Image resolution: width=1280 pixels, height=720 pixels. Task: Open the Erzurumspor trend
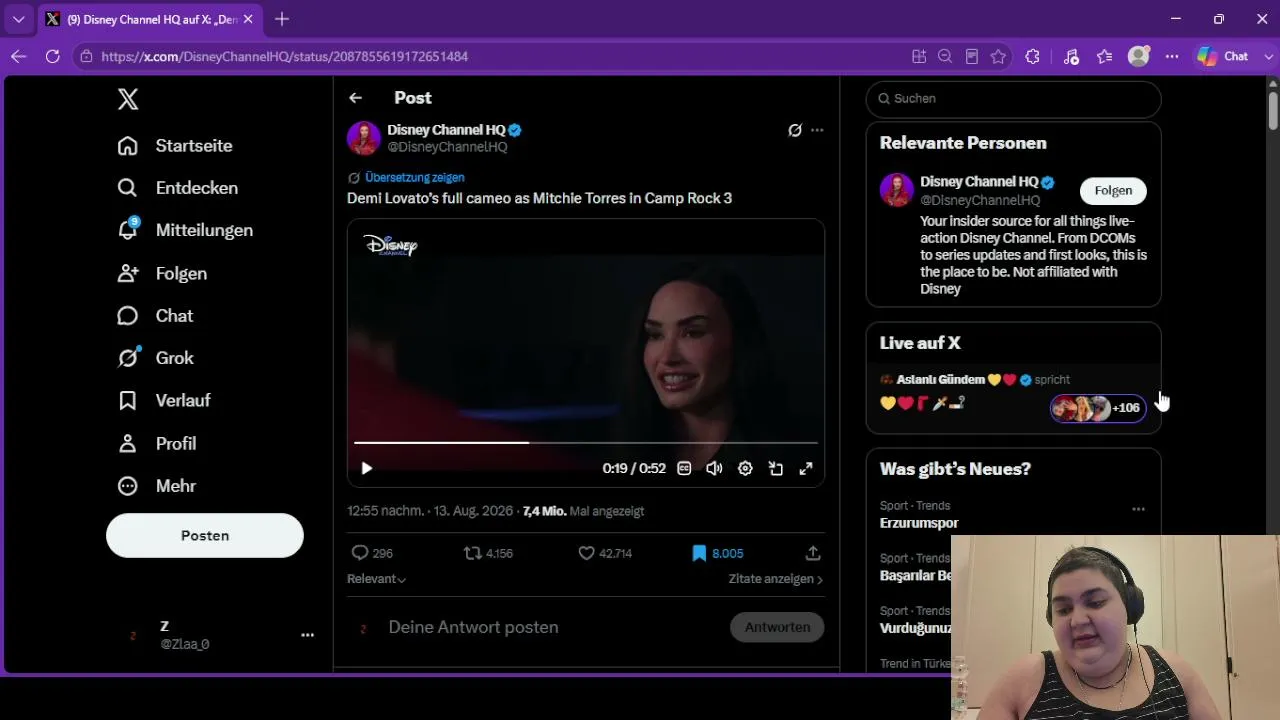point(919,523)
